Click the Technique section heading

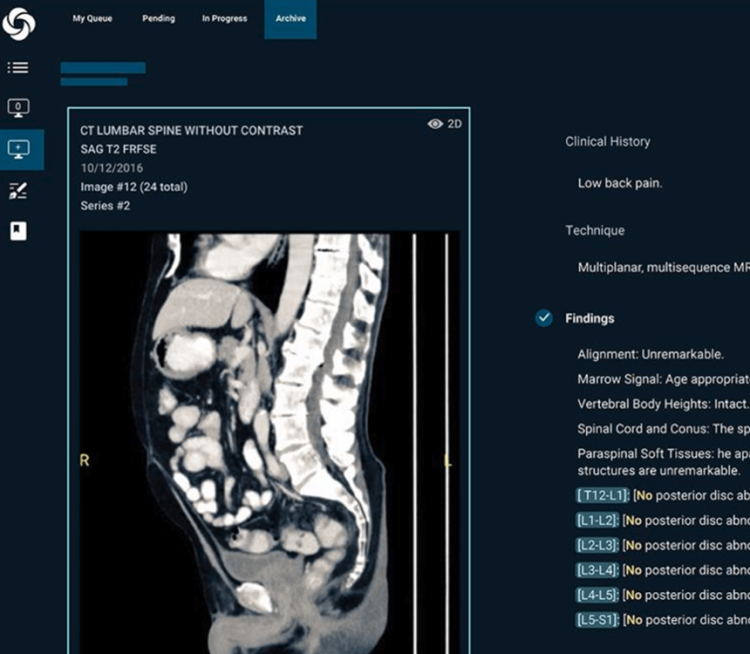[x=595, y=231]
